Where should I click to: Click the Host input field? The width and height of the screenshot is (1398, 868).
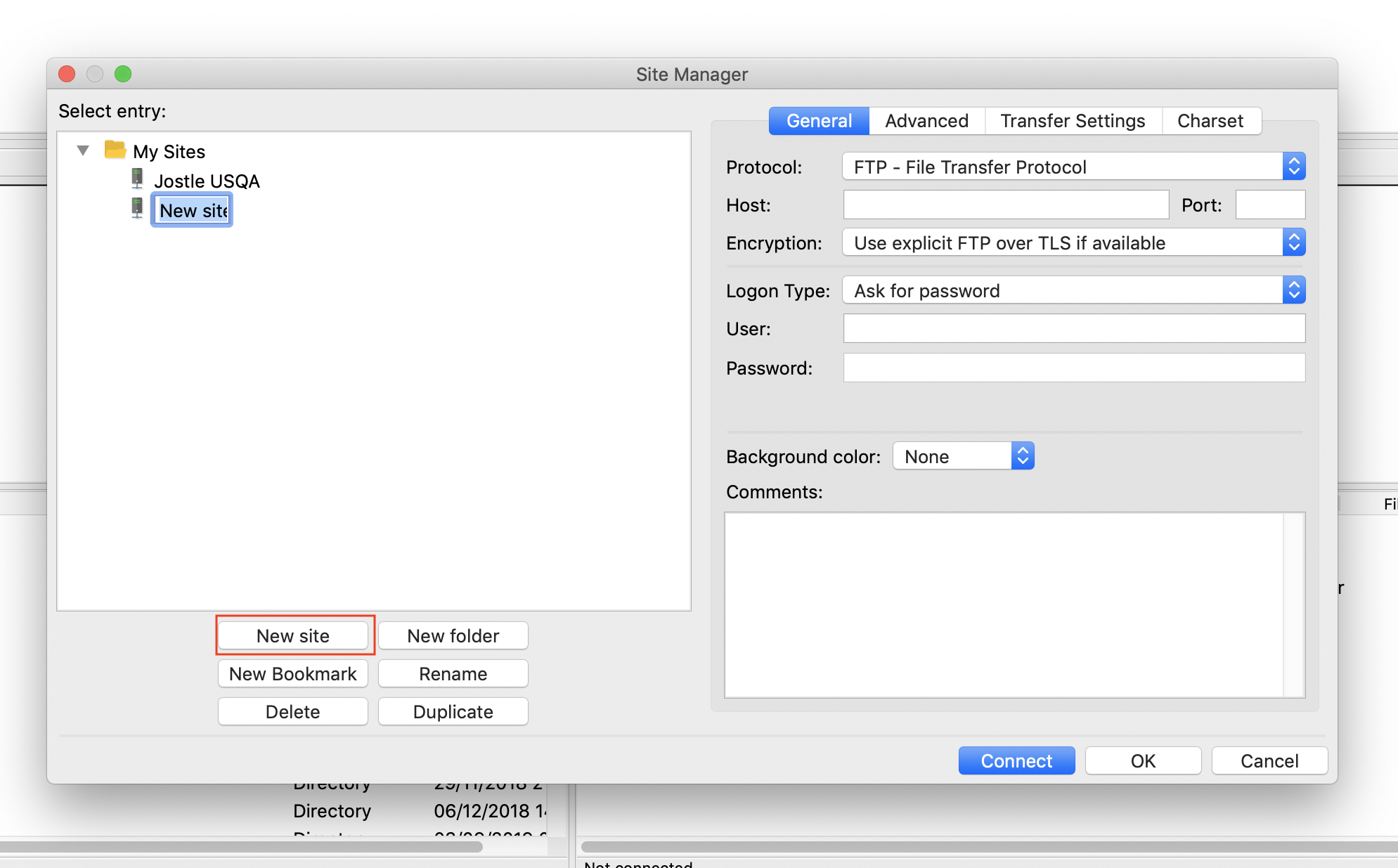[1006, 205]
